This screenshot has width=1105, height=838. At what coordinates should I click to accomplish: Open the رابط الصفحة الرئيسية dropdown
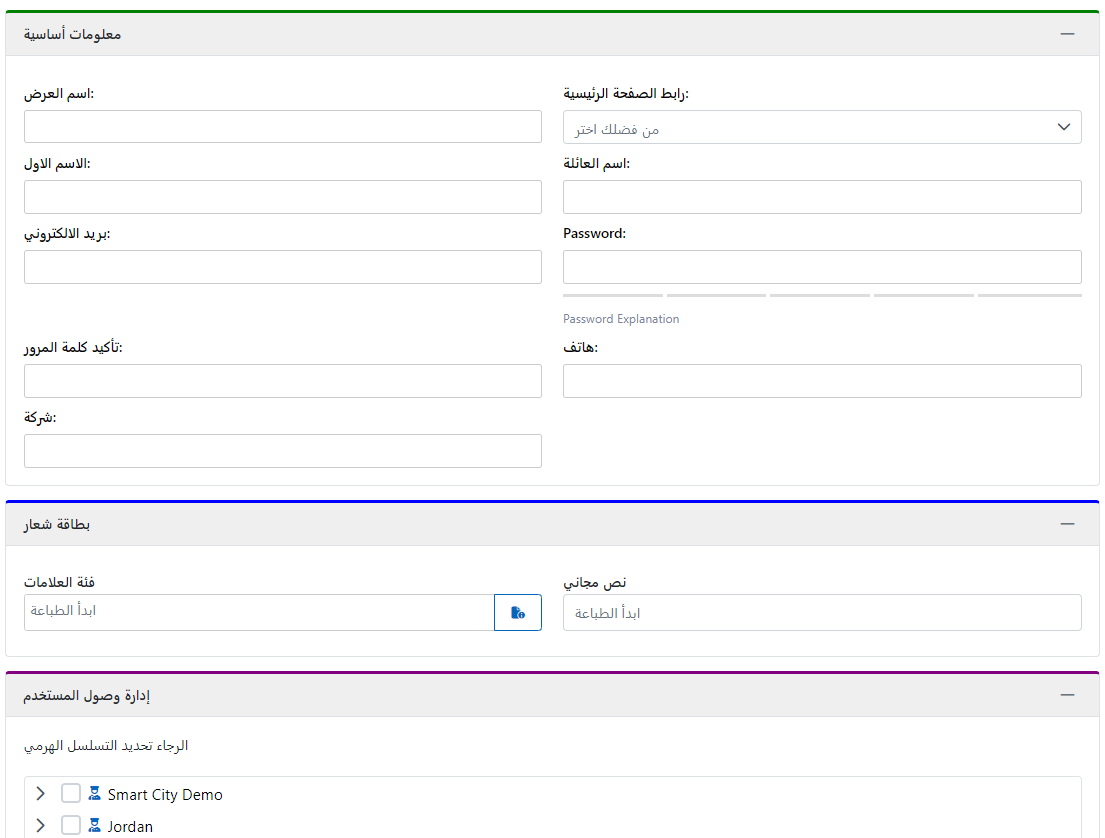tap(822, 128)
